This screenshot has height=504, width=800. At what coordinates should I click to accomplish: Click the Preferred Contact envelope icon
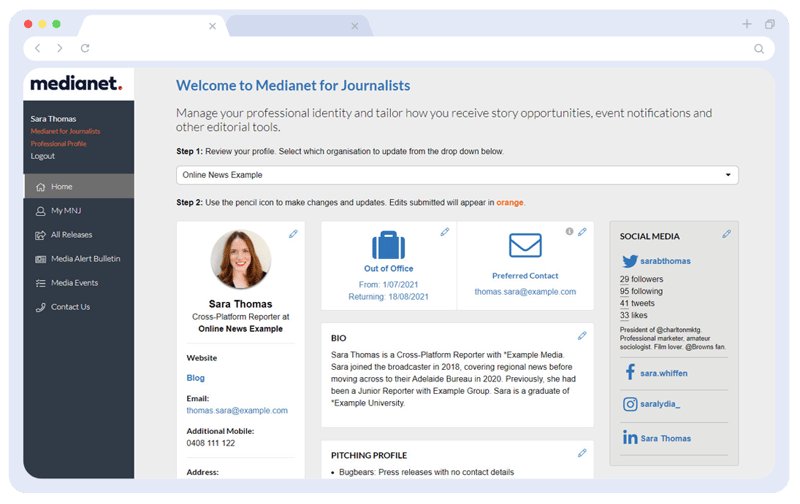pos(525,245)
